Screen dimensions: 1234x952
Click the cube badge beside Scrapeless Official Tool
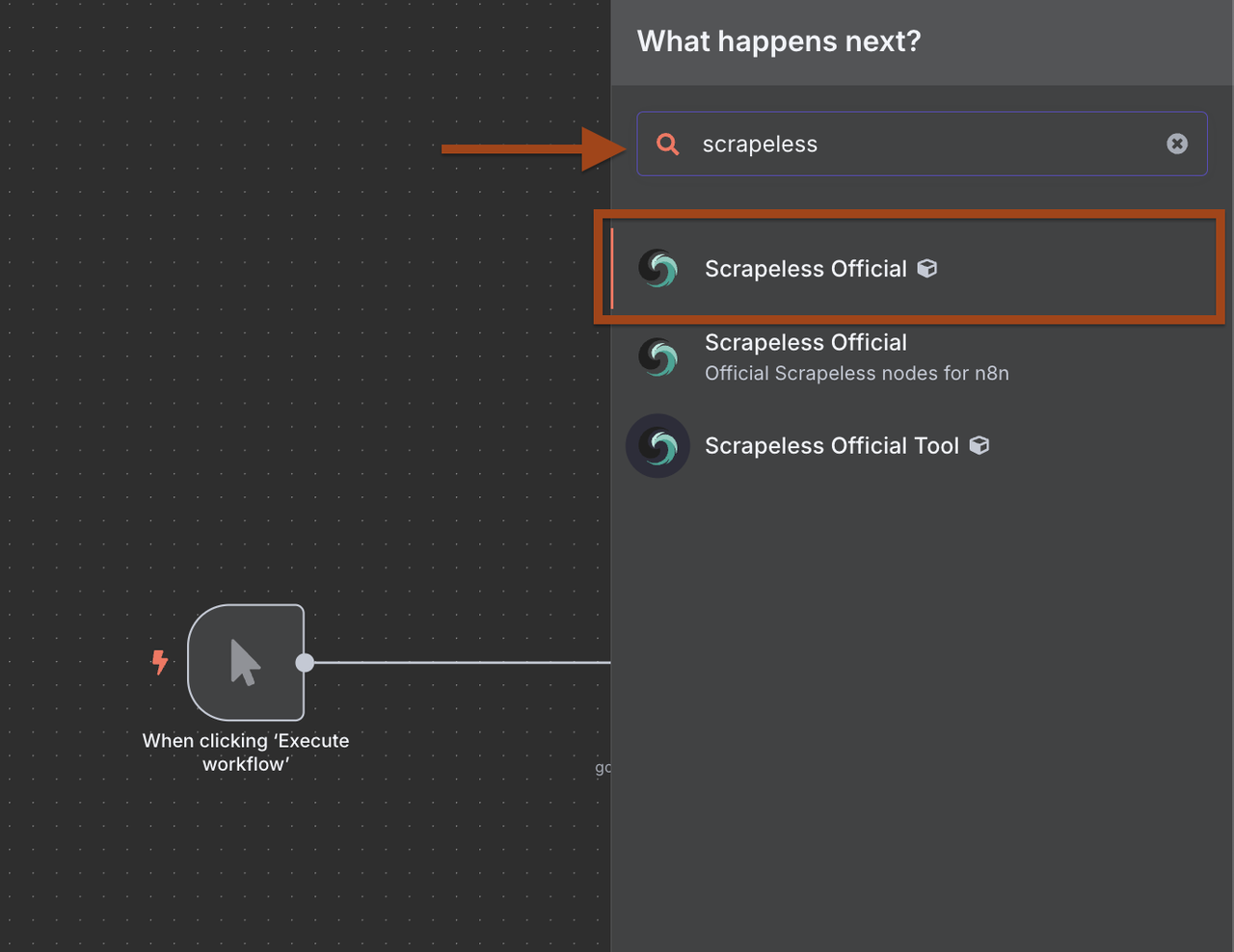[979, 445]
